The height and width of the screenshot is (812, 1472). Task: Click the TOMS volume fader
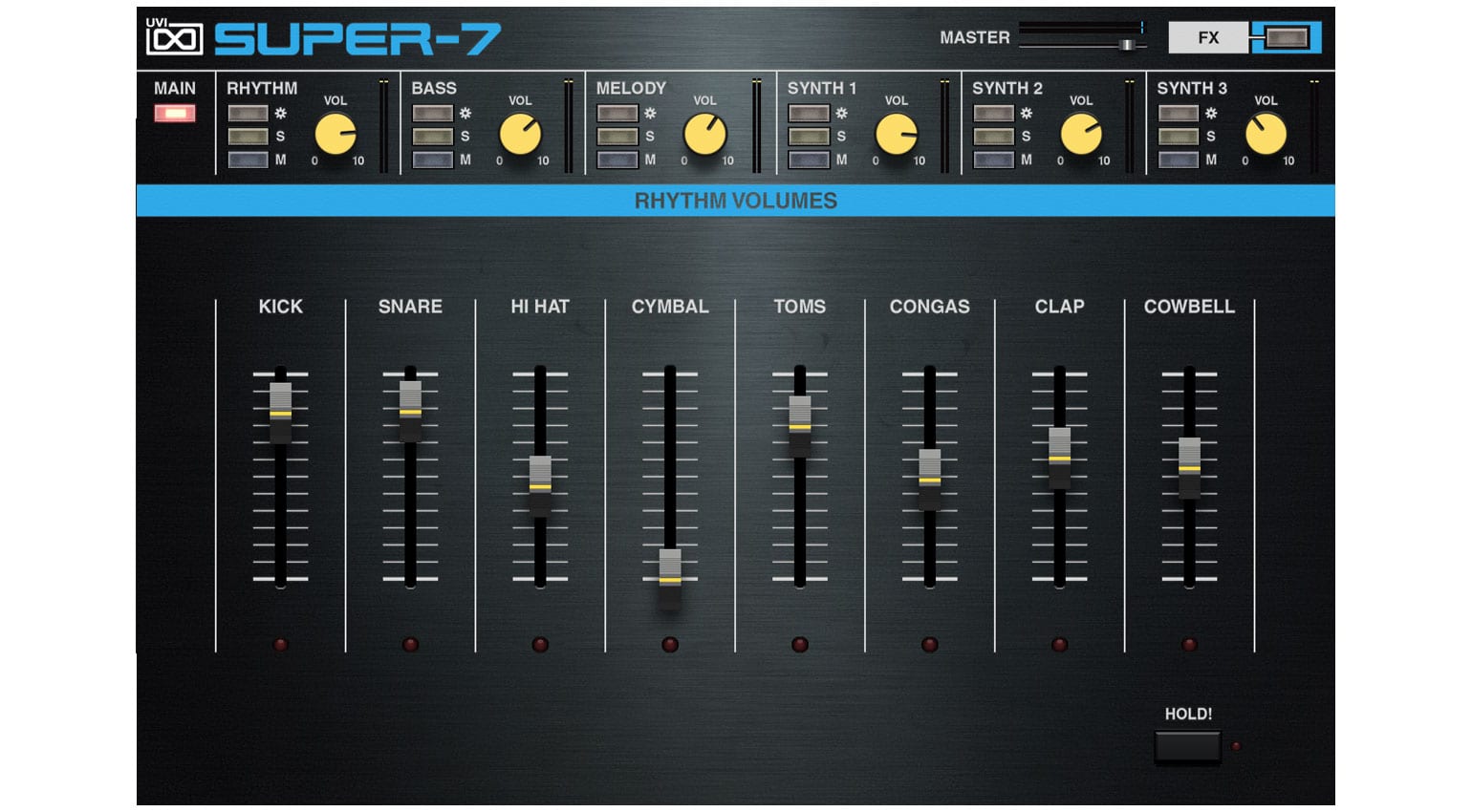click(x=800, y=426)
